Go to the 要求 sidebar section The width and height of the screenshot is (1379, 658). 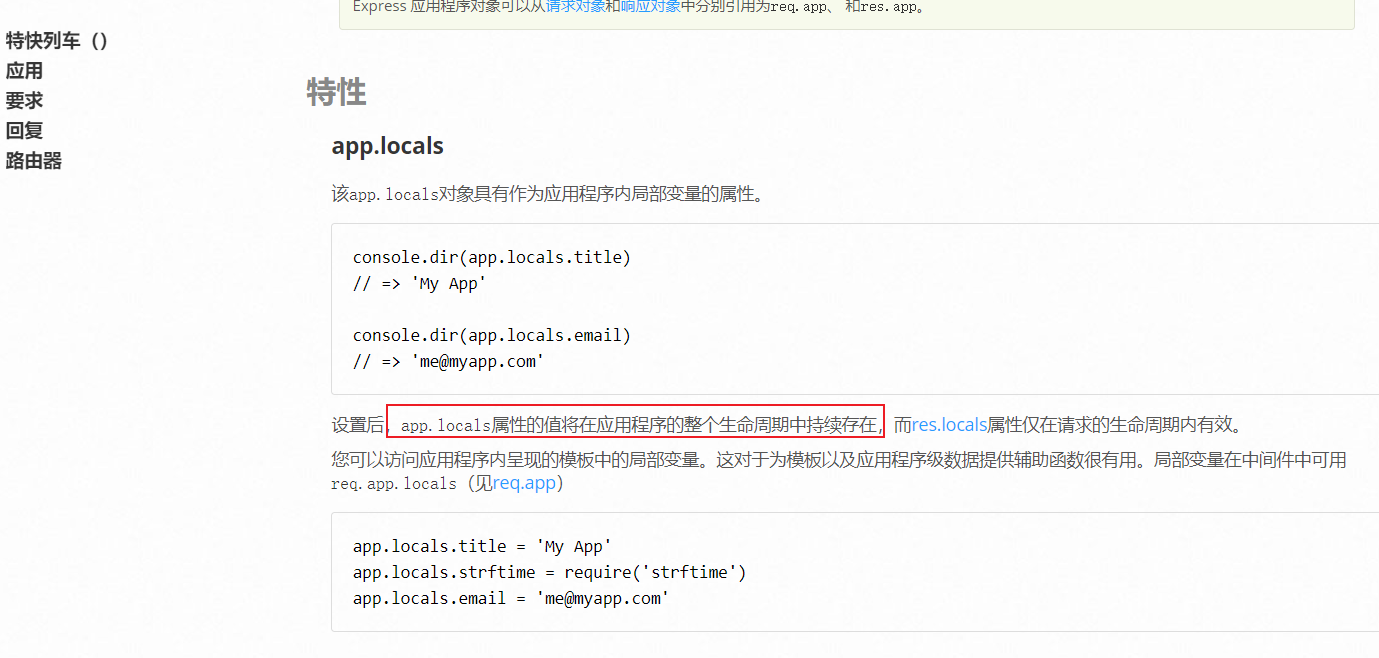click(x=24, y=101)
